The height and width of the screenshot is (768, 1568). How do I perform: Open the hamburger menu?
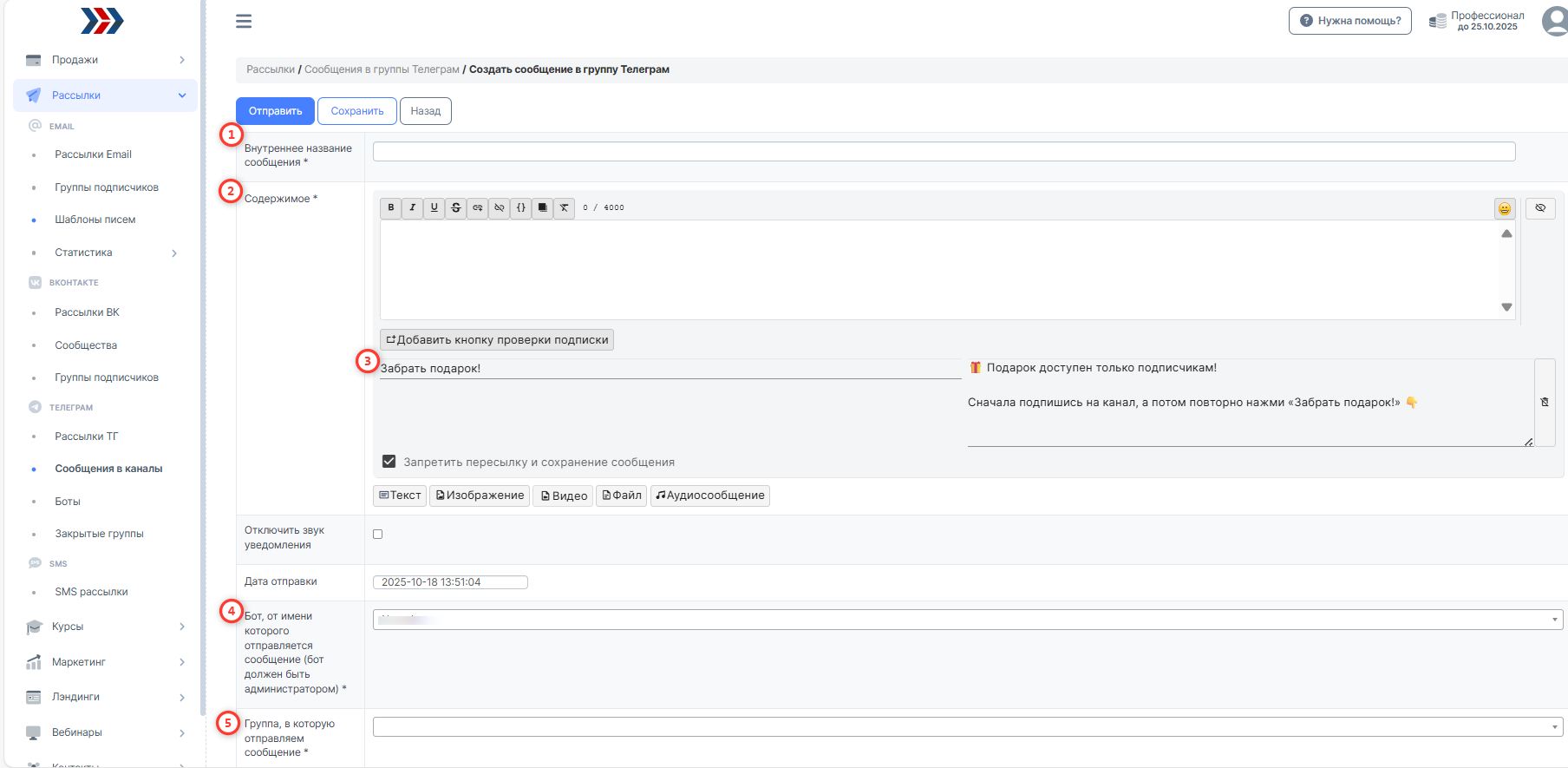[244, 21]
